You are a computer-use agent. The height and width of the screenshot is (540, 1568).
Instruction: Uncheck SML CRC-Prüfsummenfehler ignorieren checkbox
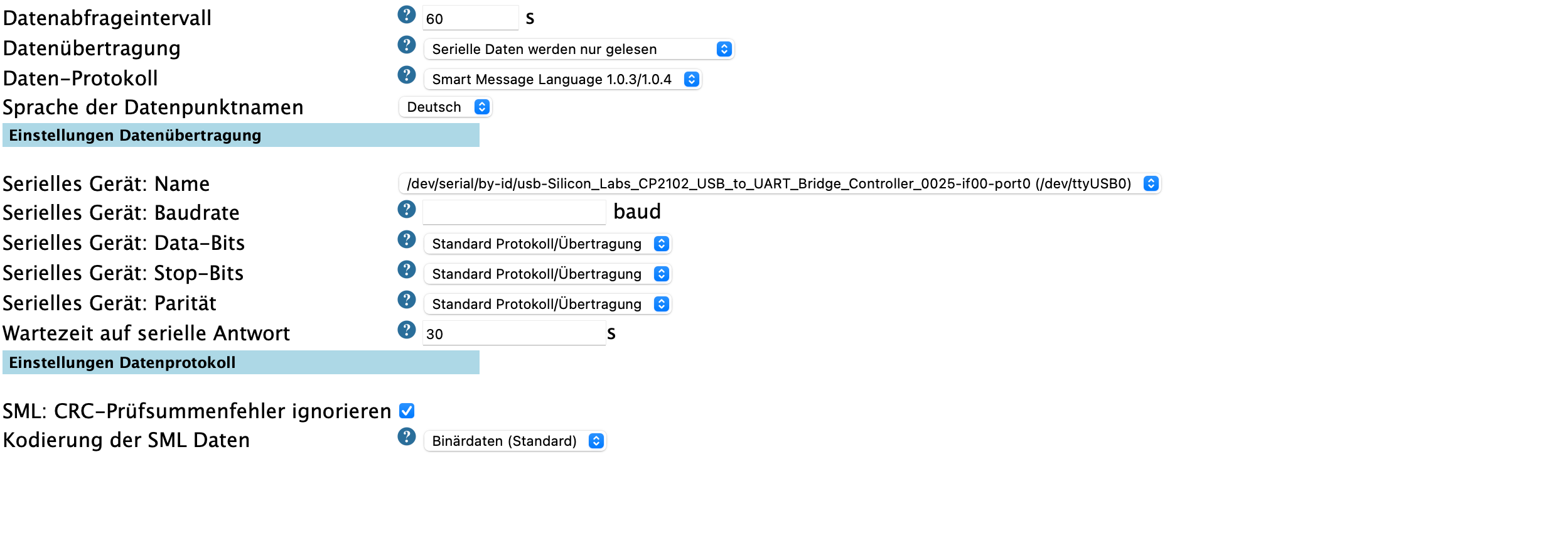point(407,411)
